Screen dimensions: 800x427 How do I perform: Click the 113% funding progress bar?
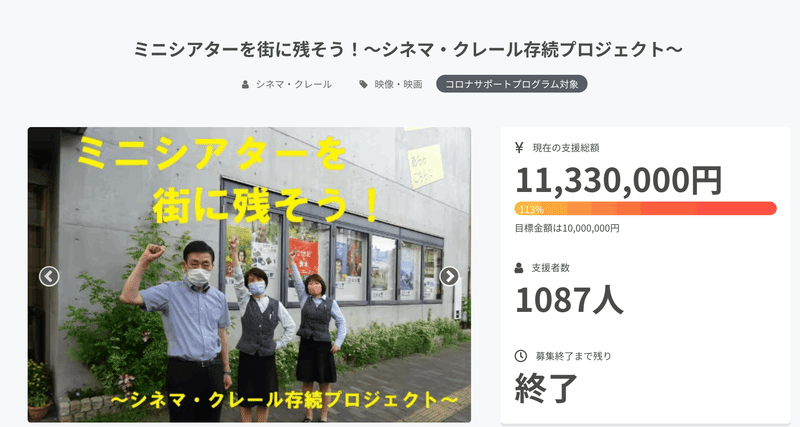pyautogui.click(x=645, y=209)
